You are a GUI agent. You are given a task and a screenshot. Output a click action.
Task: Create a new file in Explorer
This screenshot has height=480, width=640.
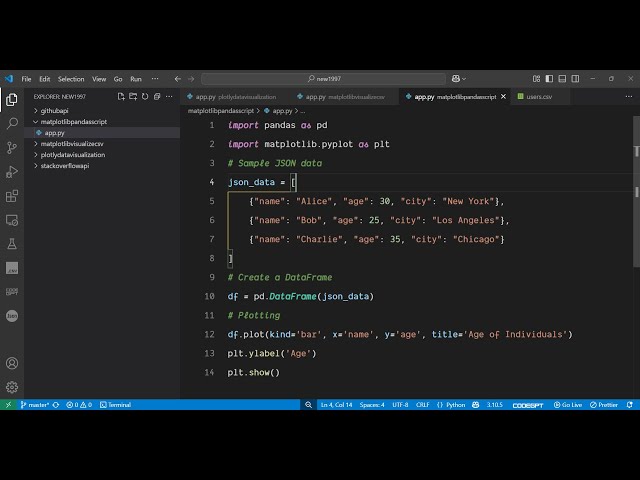point(121,97)
